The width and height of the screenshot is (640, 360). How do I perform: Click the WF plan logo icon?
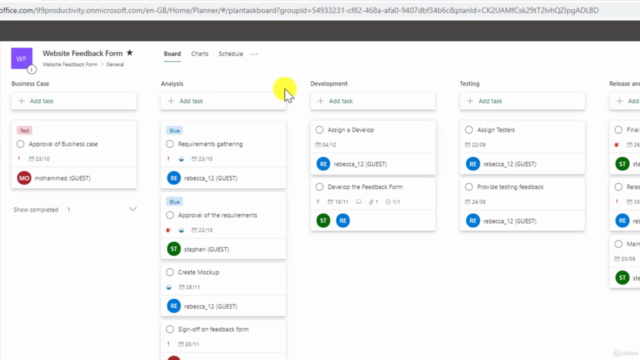coord(22,58)
